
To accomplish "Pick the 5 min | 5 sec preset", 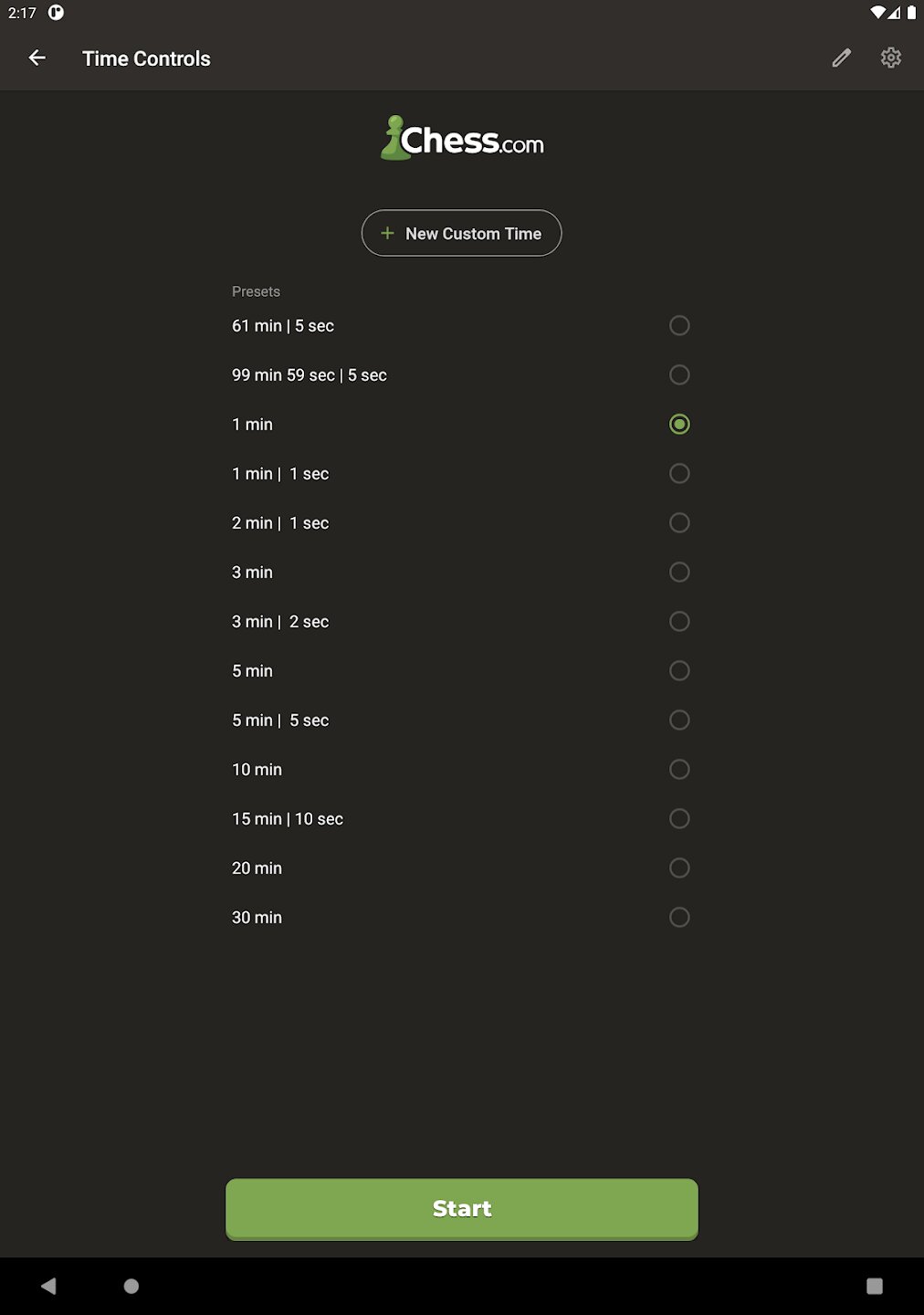I will pos(678,721).
